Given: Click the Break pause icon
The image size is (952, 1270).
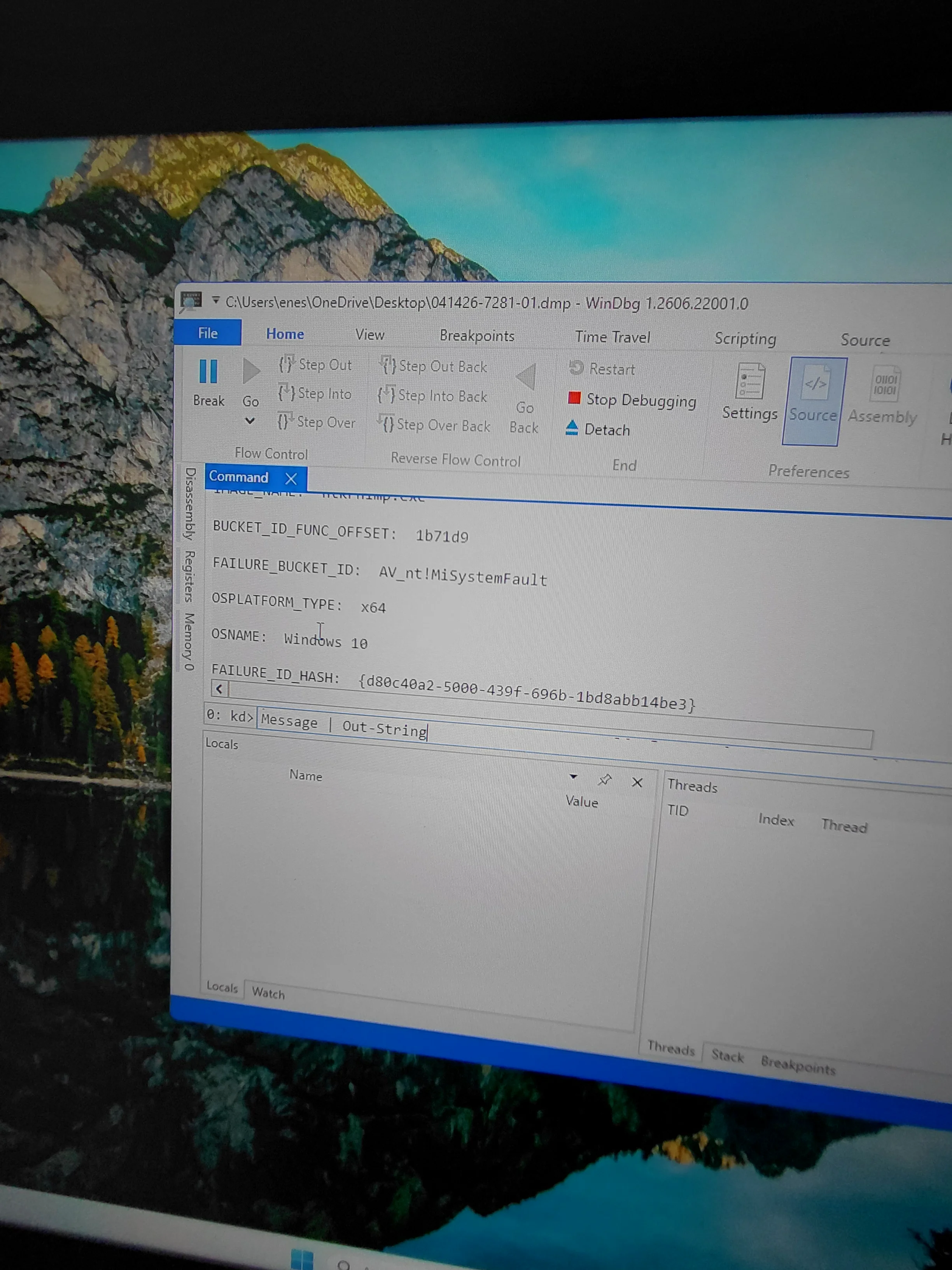Looking at the screenshot, I should (x=208, y=372).
